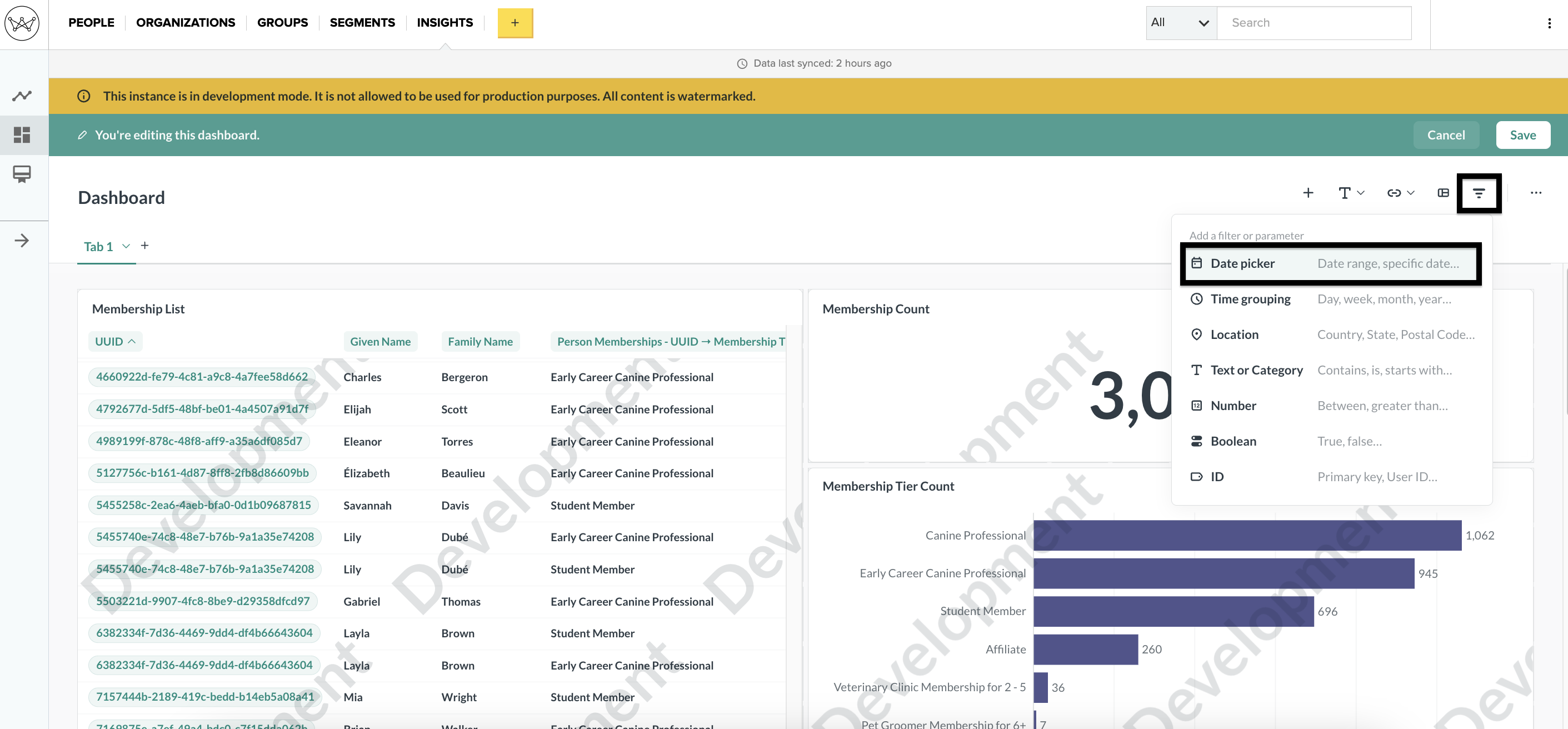Cancel dashboard editing
Image resolution: width=1568 pixels, height=729 pixels.
[1446, 135]
